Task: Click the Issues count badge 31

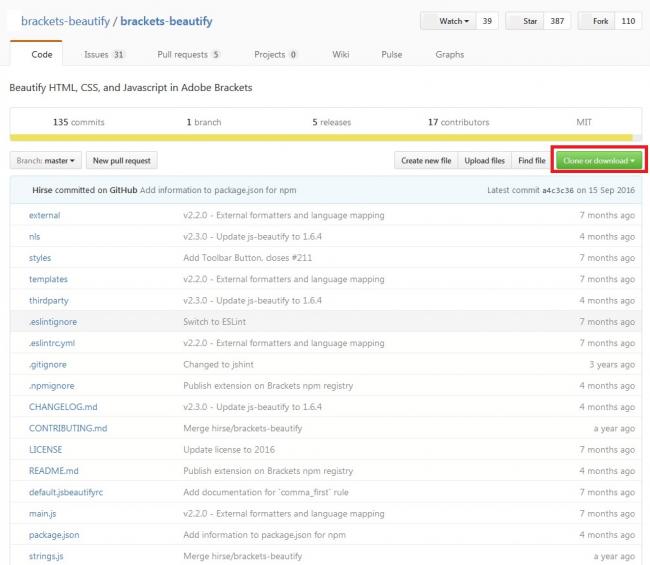Action: (119, 54)
